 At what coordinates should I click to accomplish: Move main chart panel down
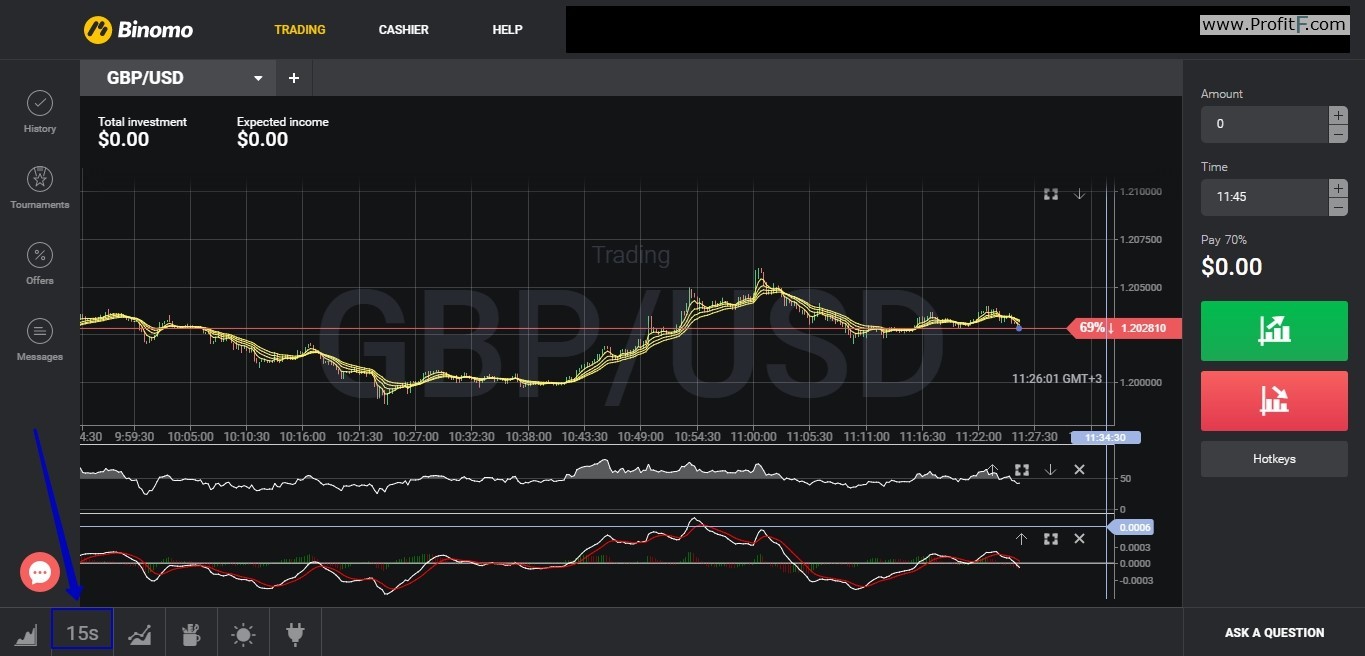(x=1079, y=194)
